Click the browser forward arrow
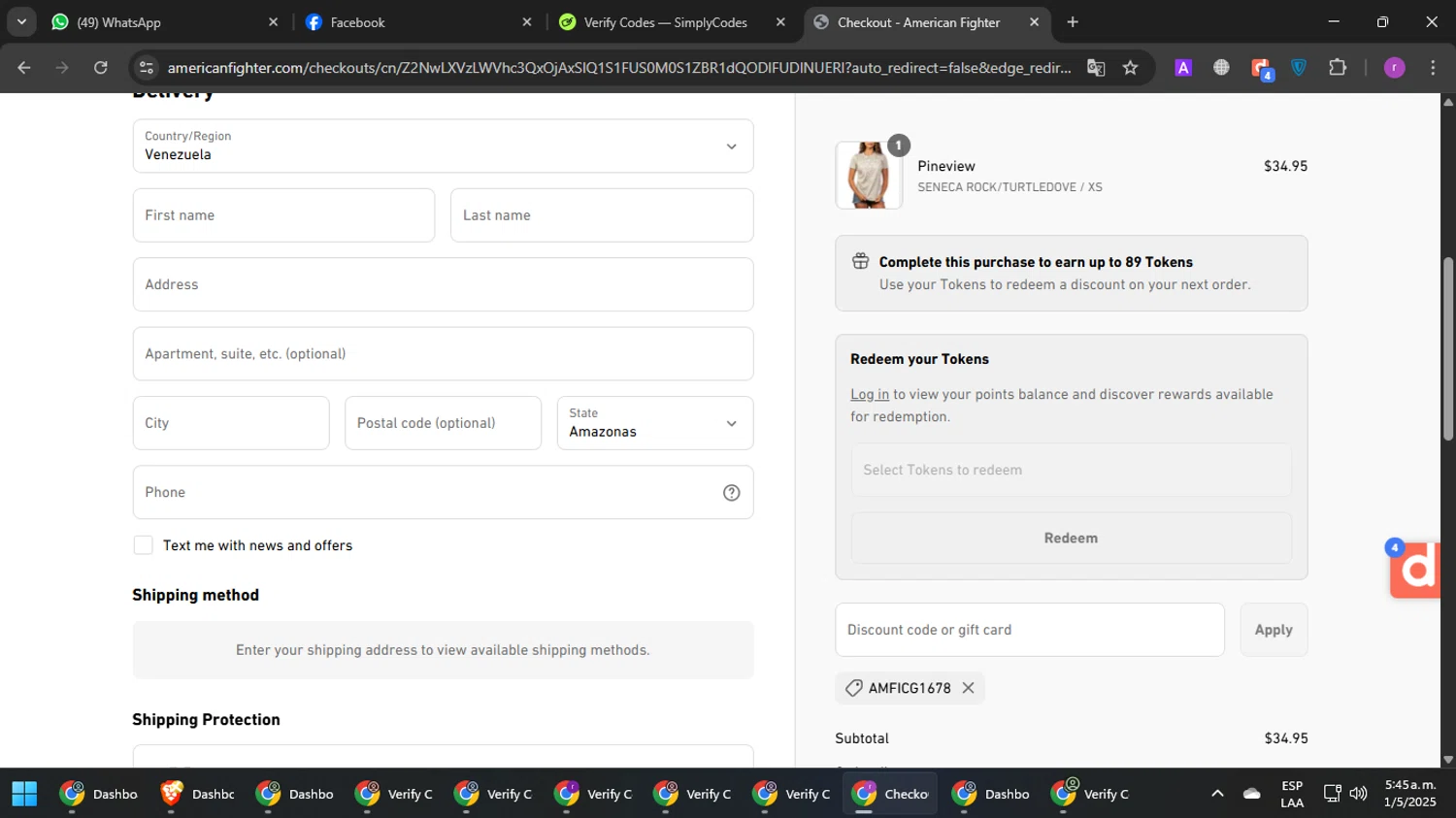1456x818 pixels. [62, 67]
